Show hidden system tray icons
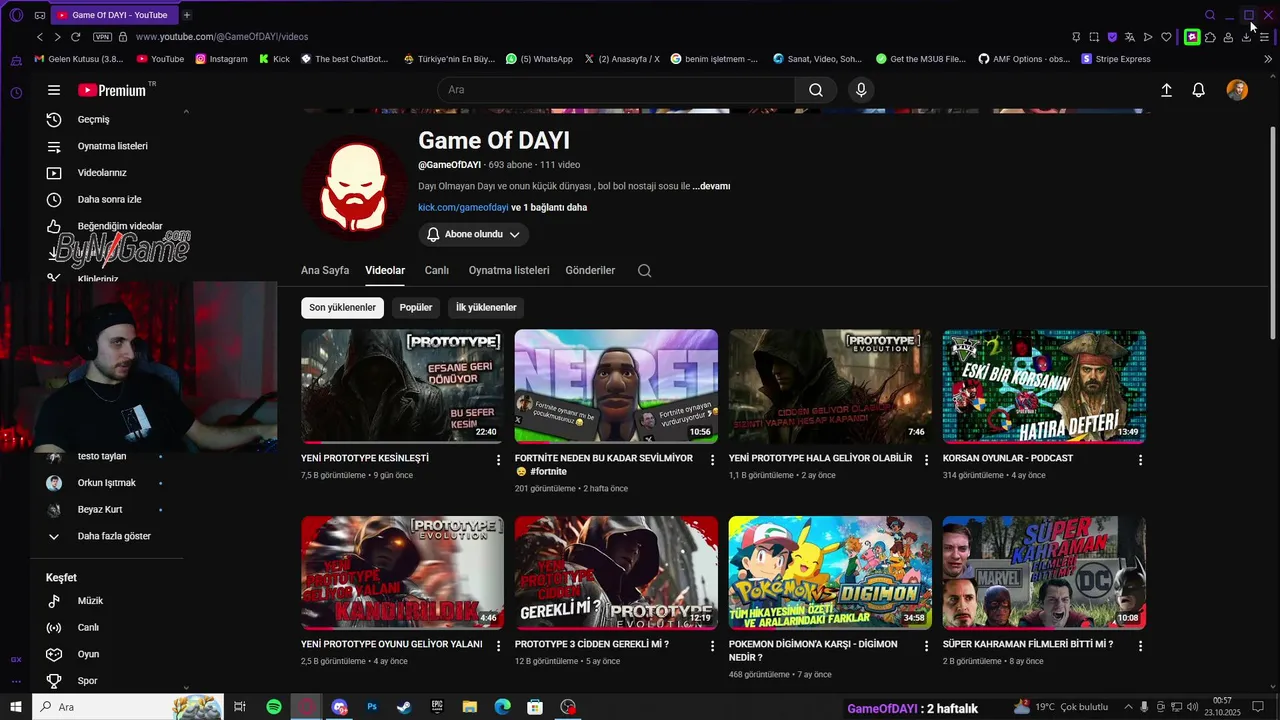The image size is (1280, 720). click(1128, 707)
